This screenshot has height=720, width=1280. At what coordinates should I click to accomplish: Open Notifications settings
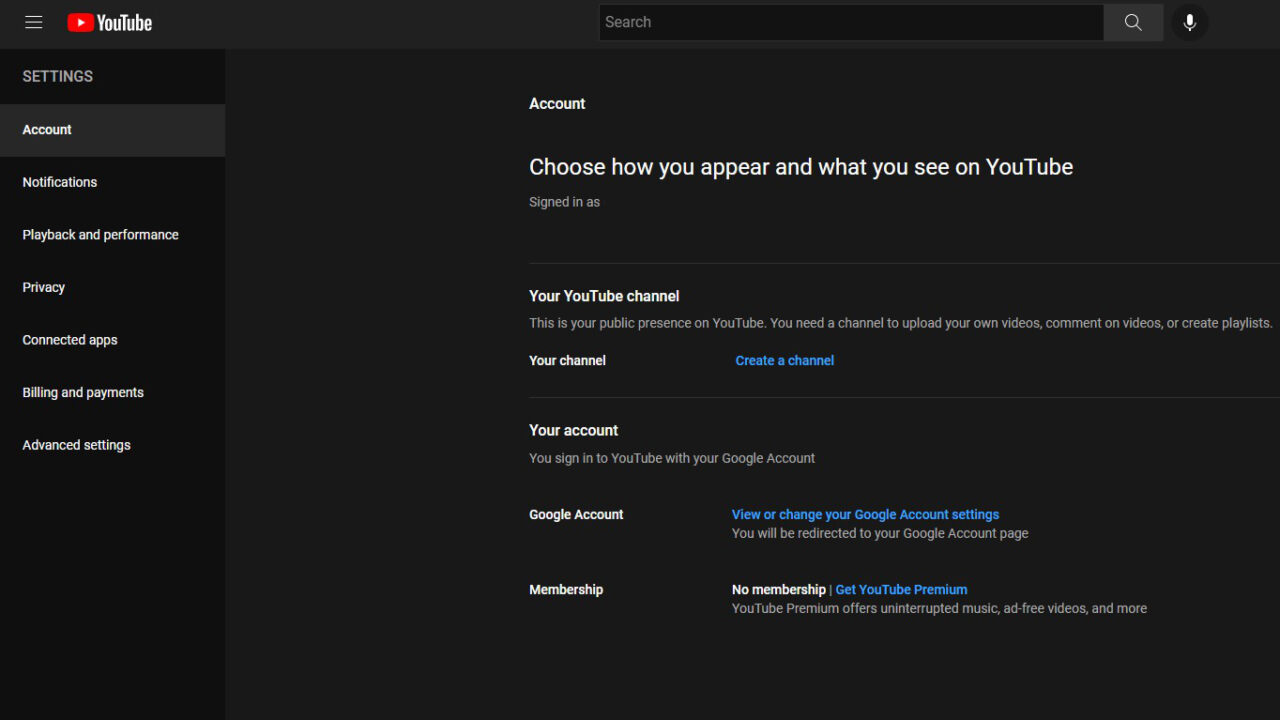[x=59, y=182]
